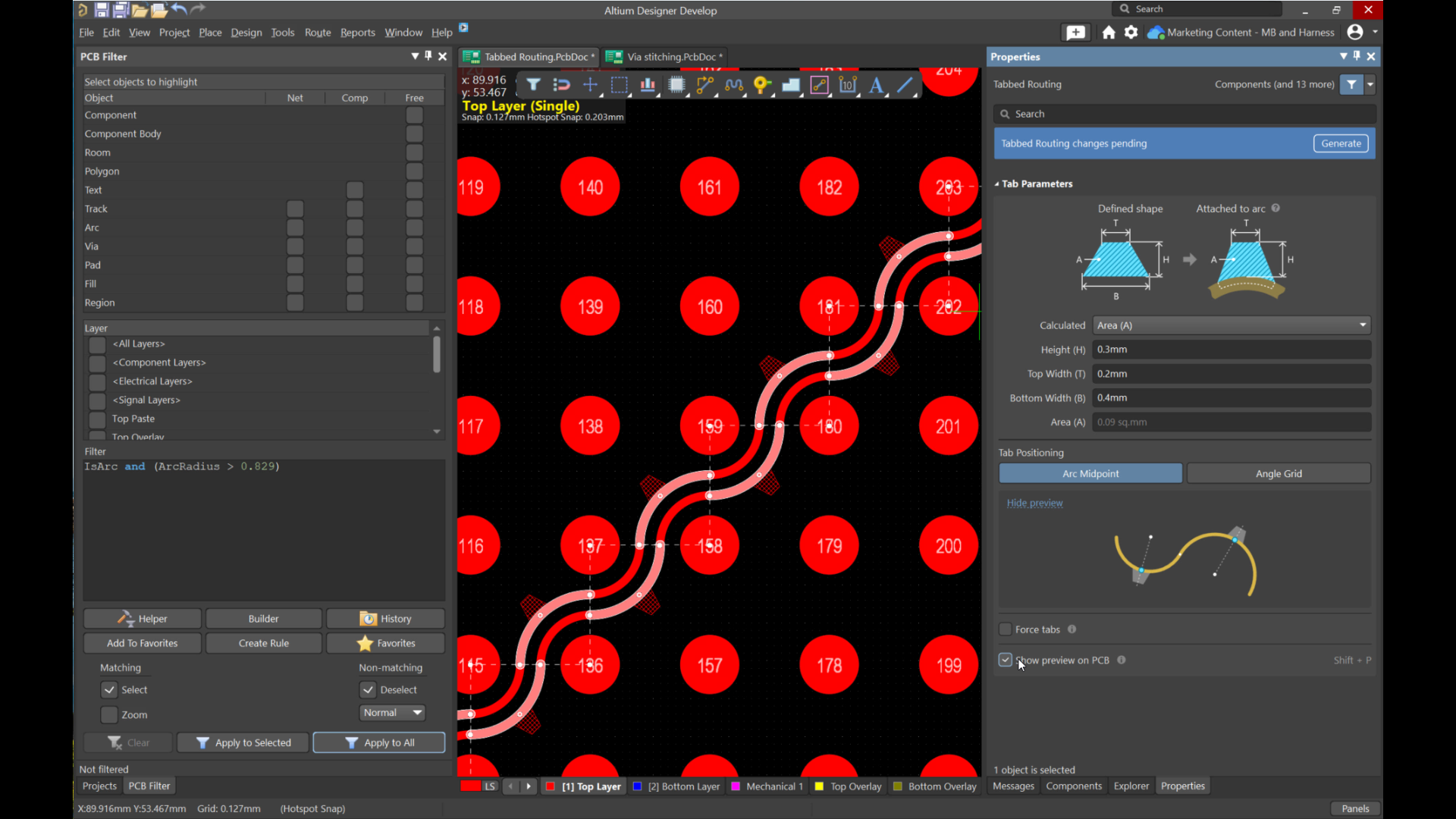Open snap options magnet icon
This screenshot has width=1456, height=819.
pyautogui.click(x=561, y=85)
